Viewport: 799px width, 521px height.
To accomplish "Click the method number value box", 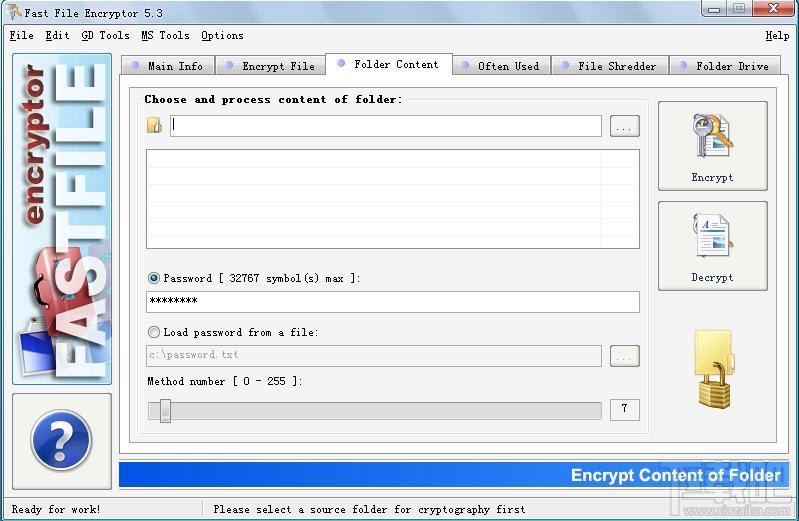I will point(624,409).
